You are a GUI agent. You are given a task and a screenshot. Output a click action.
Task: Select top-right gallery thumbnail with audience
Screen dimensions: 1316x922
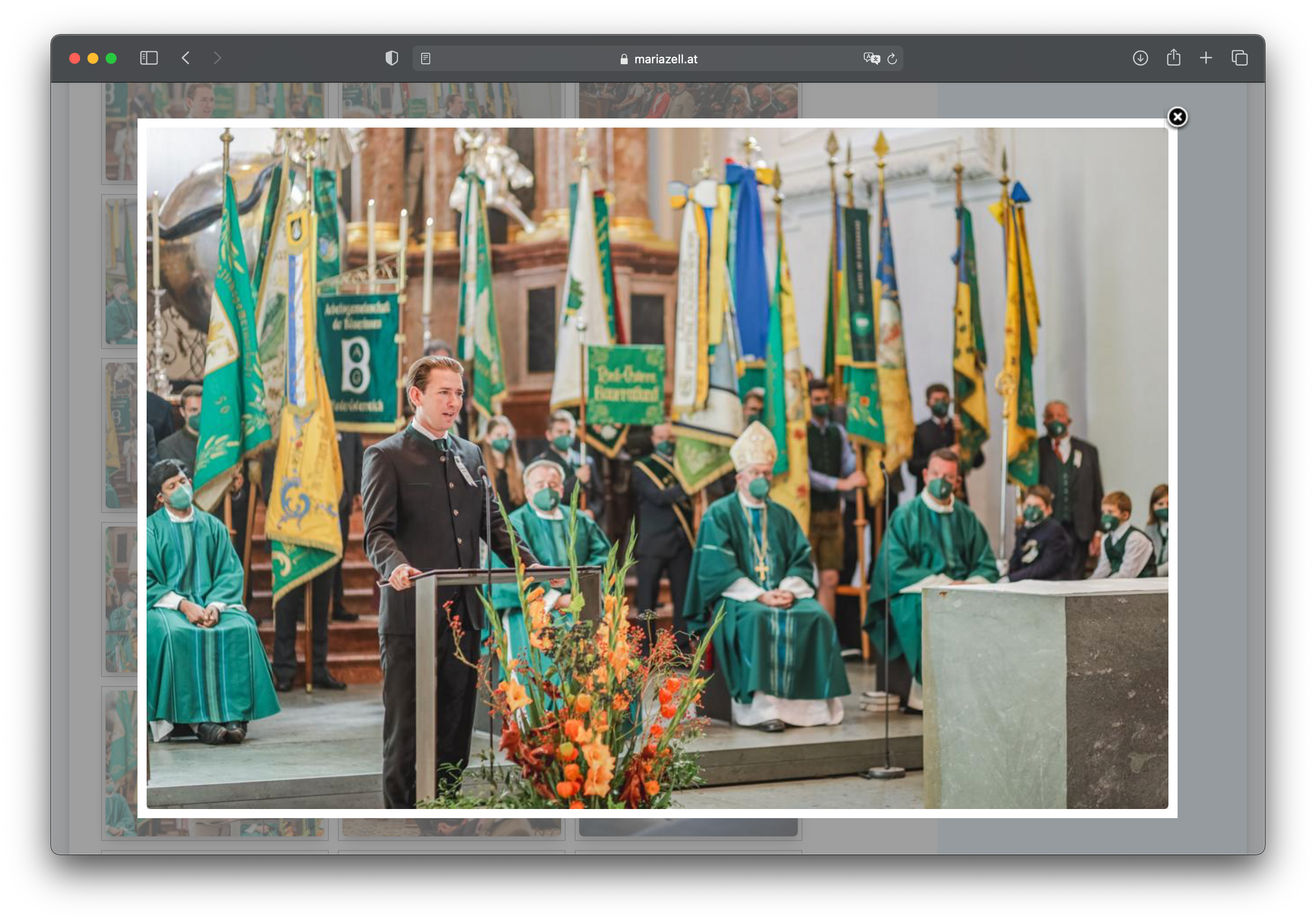click(x=688, y=100)
